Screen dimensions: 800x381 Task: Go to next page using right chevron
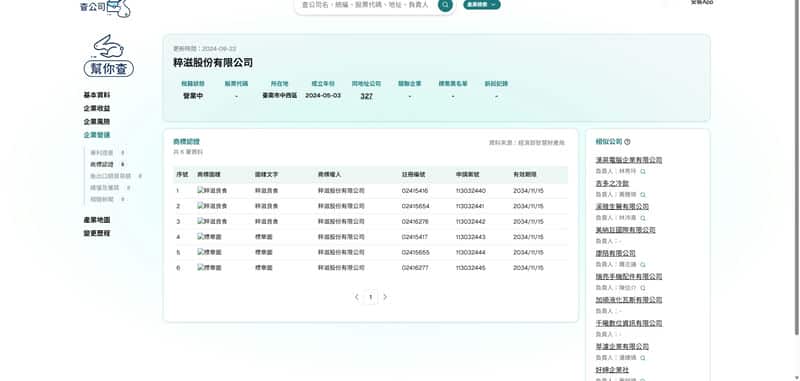tap(385, 297)
